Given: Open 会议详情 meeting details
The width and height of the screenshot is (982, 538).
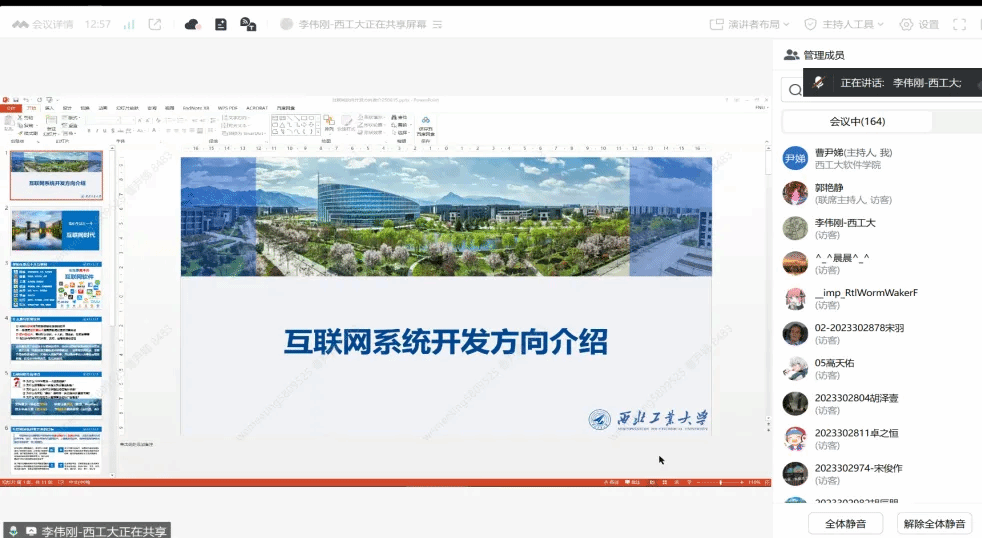Looking at the screenshot, I should click(x=43, y=24).
